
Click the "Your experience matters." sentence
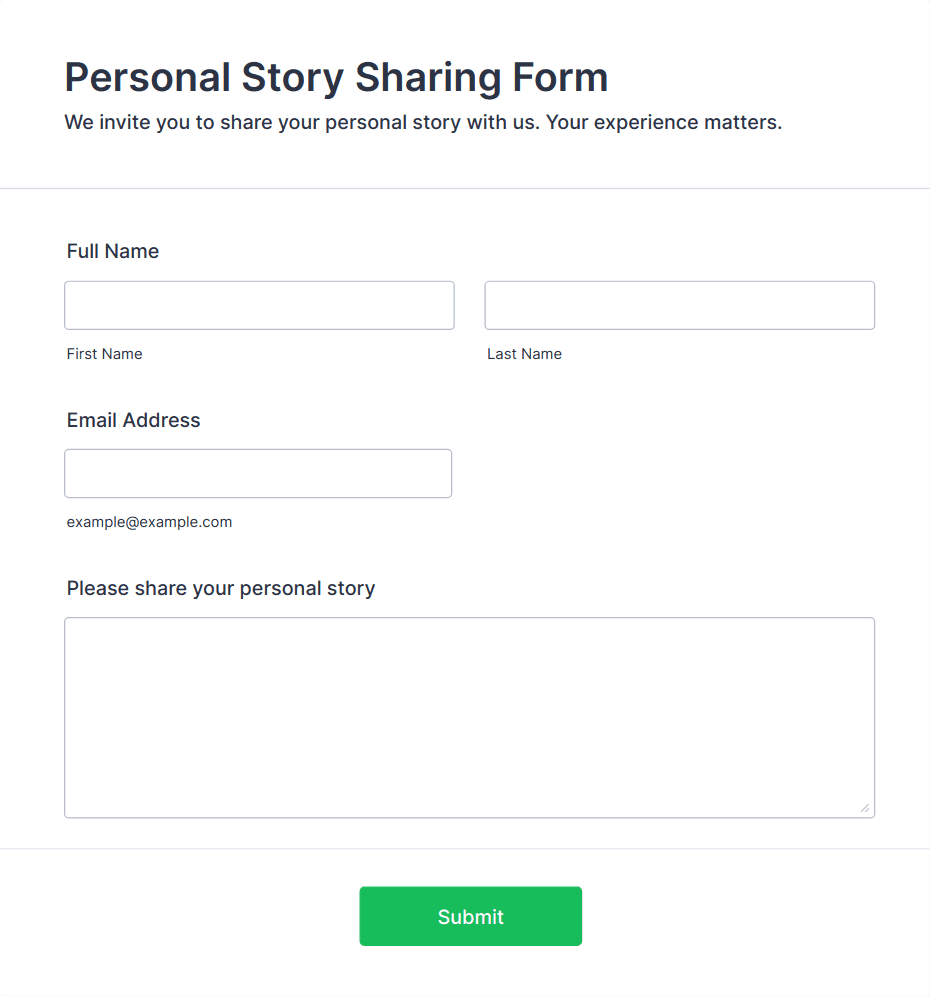coord(664,123)
